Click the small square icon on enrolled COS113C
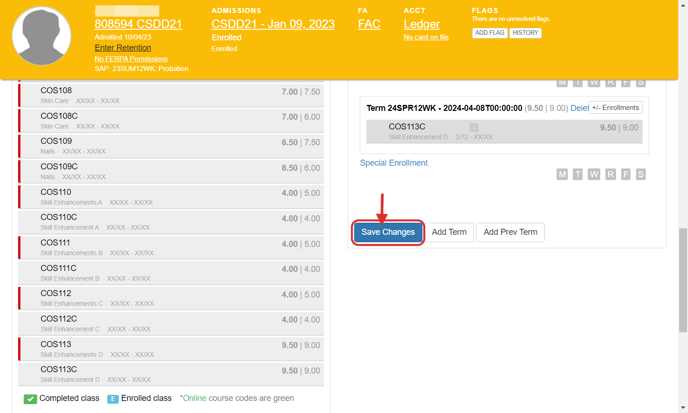The image size is (688, 413). (x=474, y=128)
